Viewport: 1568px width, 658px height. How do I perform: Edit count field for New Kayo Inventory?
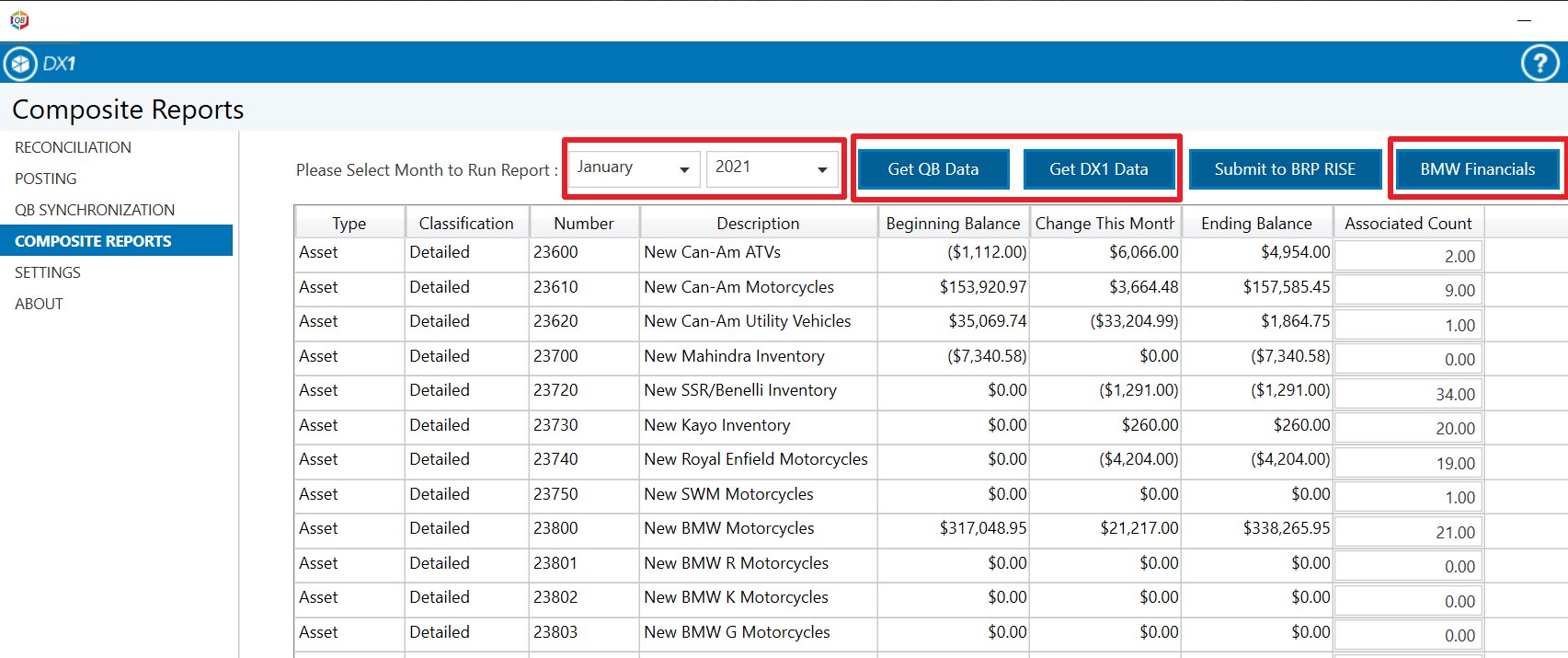pos(1408,428)
